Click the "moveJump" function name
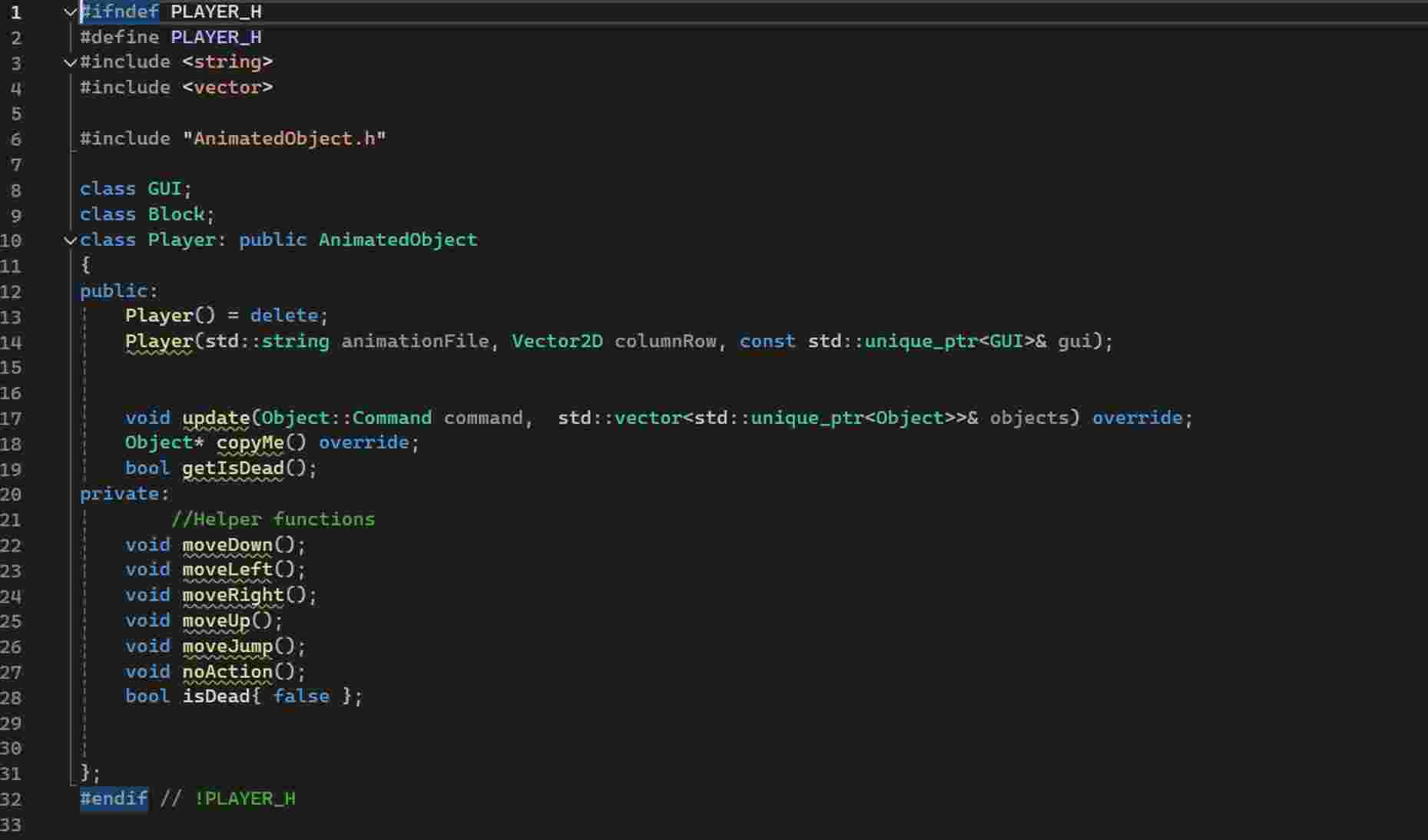The image size is (1428, 840). pos(227,647)
